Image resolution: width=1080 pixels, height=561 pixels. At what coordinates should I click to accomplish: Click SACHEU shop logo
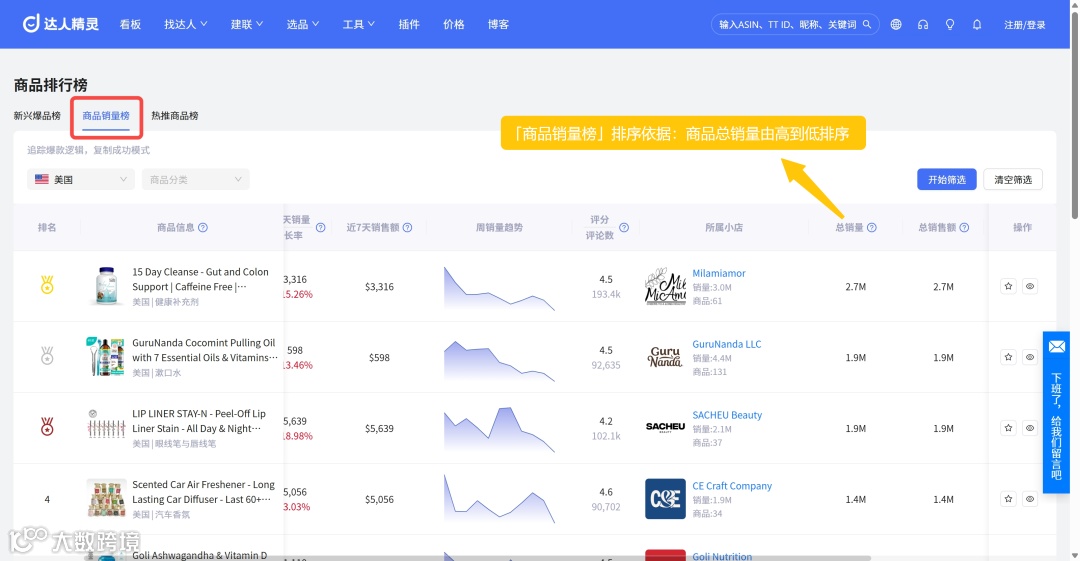click(665, 427)
